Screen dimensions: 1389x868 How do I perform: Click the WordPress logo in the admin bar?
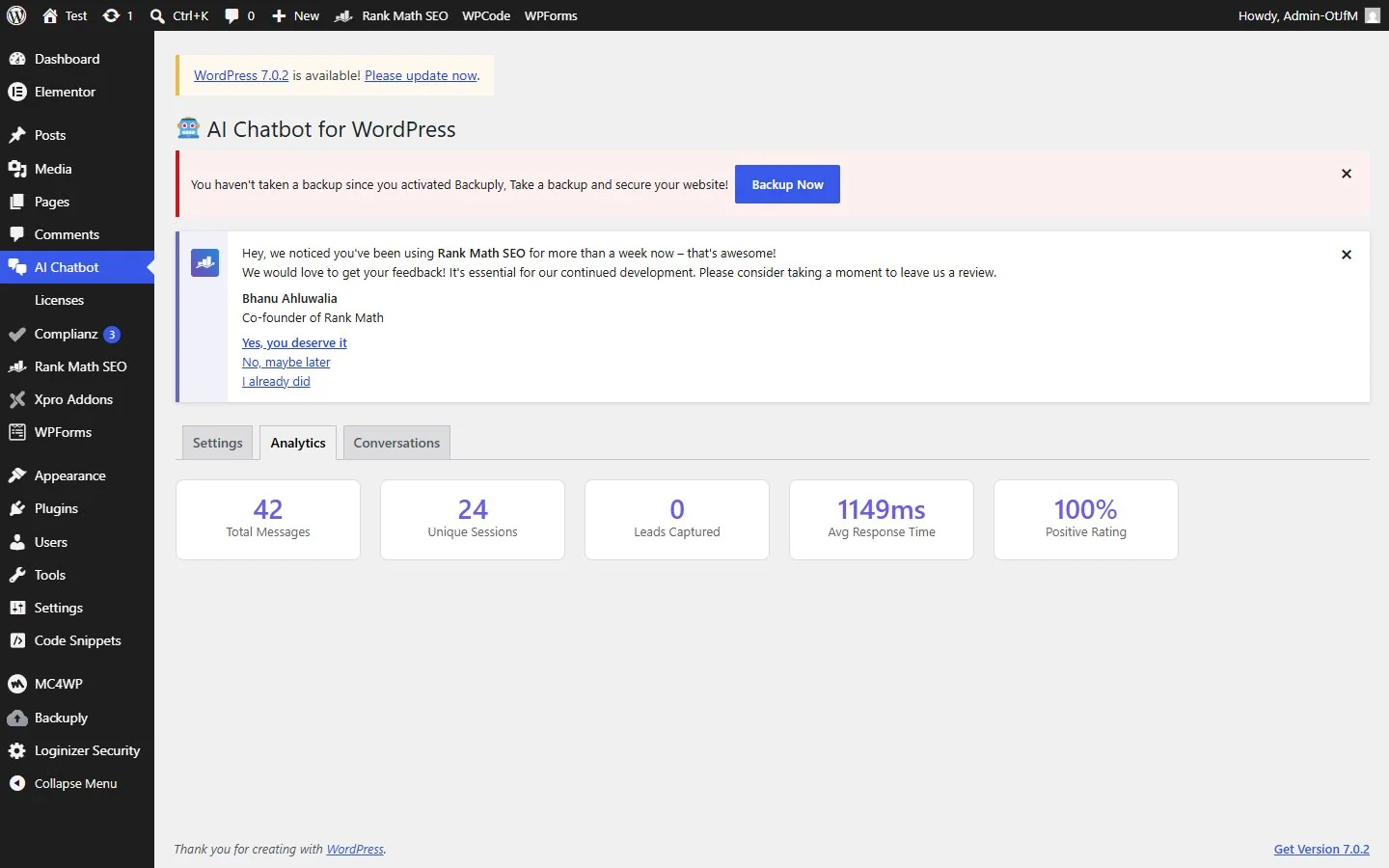coord(16,15)
